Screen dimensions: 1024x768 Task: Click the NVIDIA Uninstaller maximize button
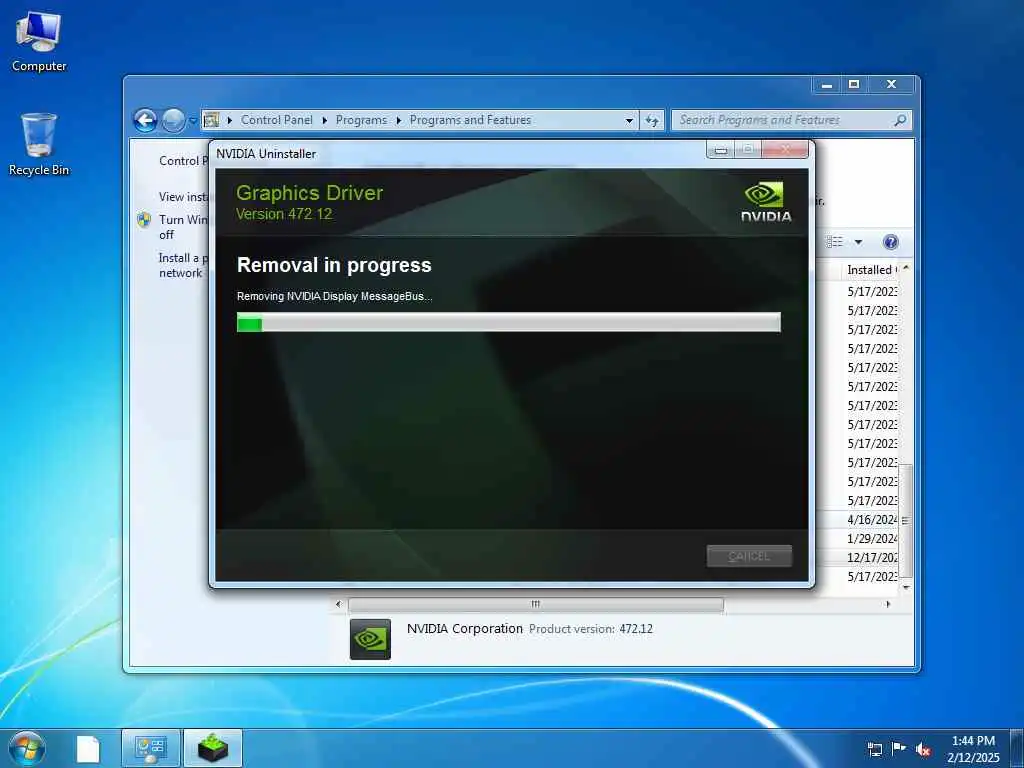[748, 150]
